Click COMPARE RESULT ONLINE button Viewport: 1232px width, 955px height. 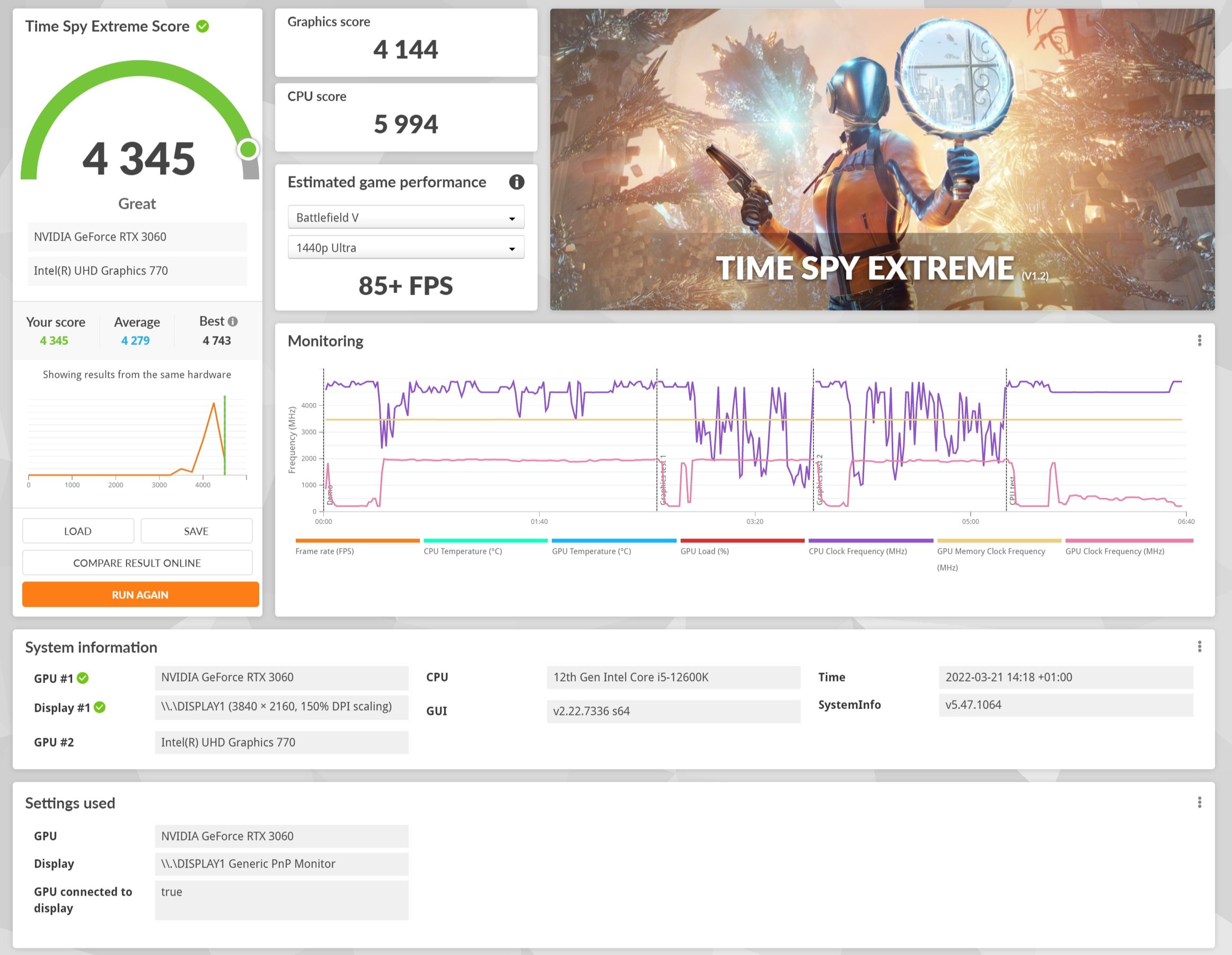(137, 562)
